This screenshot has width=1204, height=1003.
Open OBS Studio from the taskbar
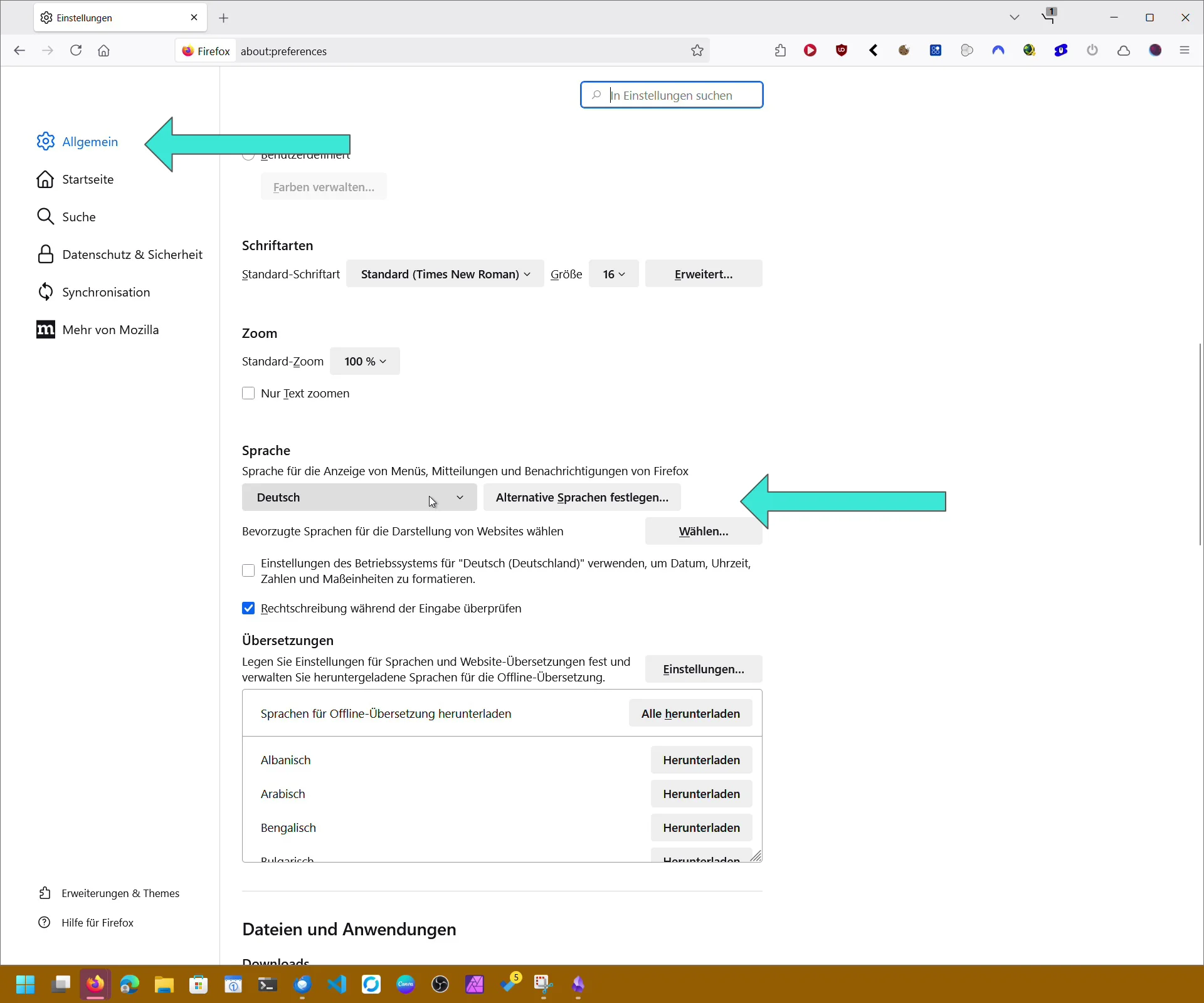coord(440,985)
